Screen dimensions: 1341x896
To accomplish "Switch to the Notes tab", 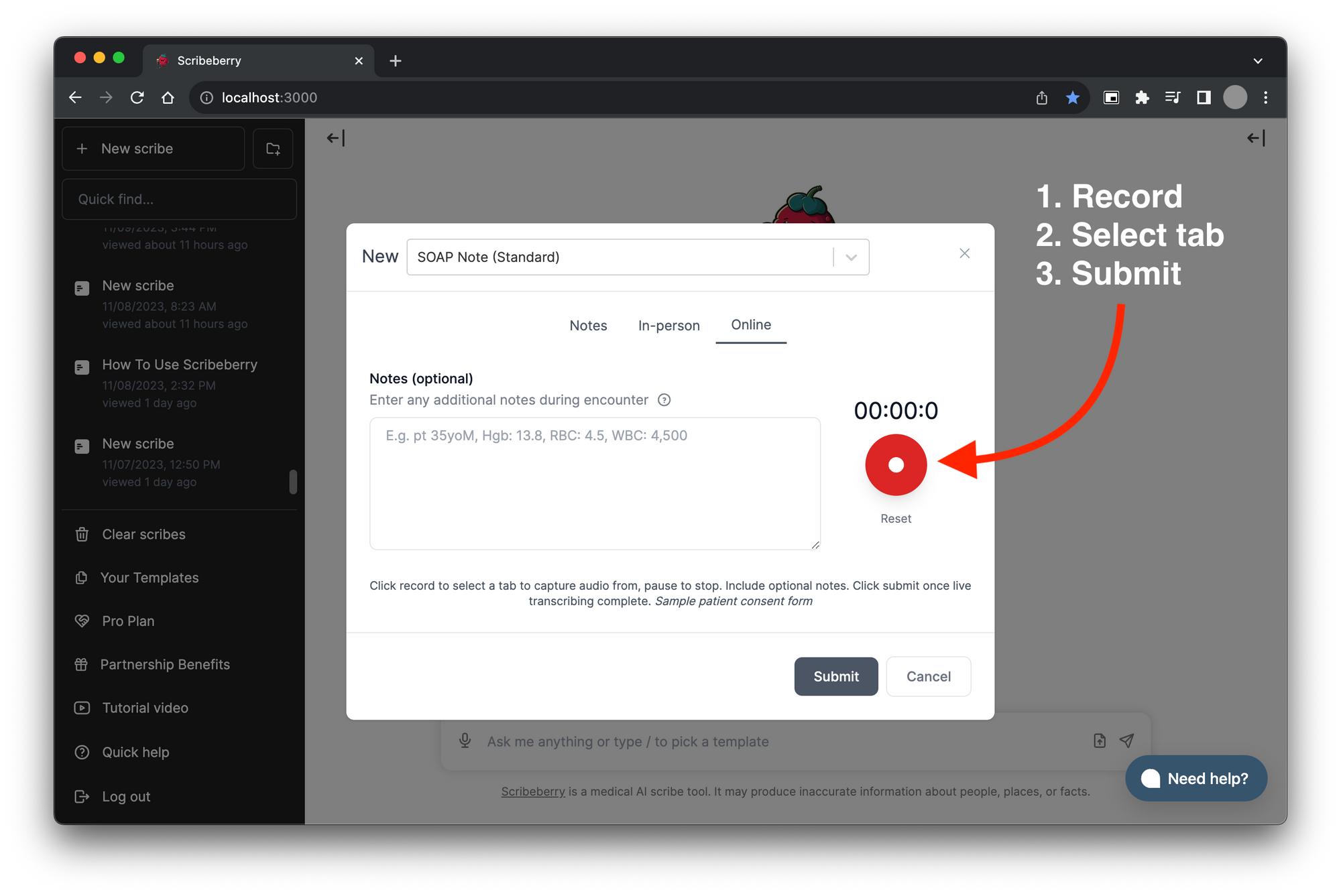I will (588, 326).
